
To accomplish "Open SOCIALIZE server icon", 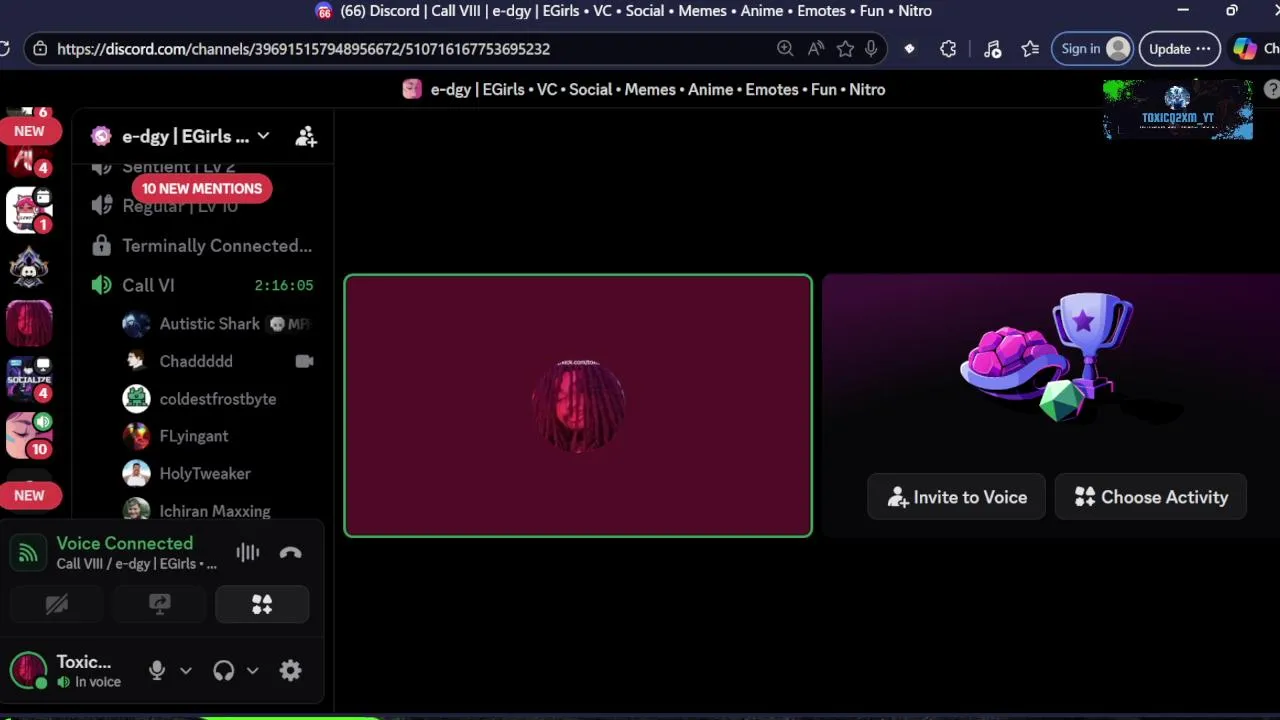I will coord(29,380).
